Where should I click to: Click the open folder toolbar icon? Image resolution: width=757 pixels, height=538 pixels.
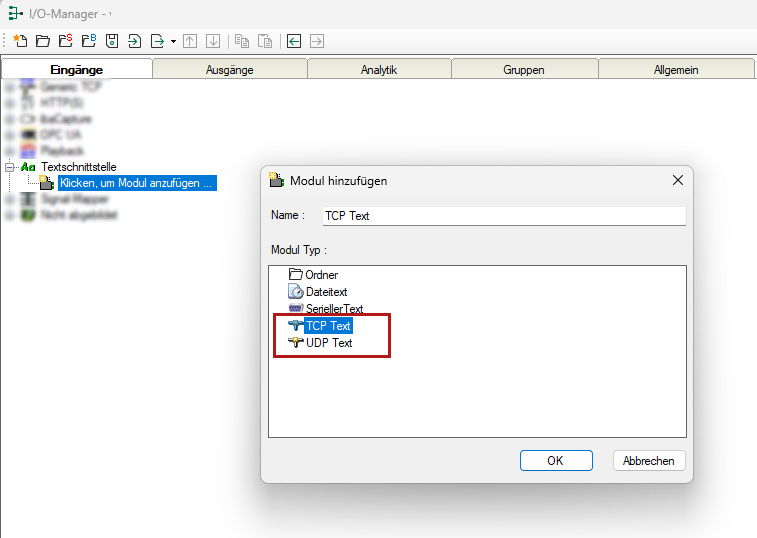[42, 41]
